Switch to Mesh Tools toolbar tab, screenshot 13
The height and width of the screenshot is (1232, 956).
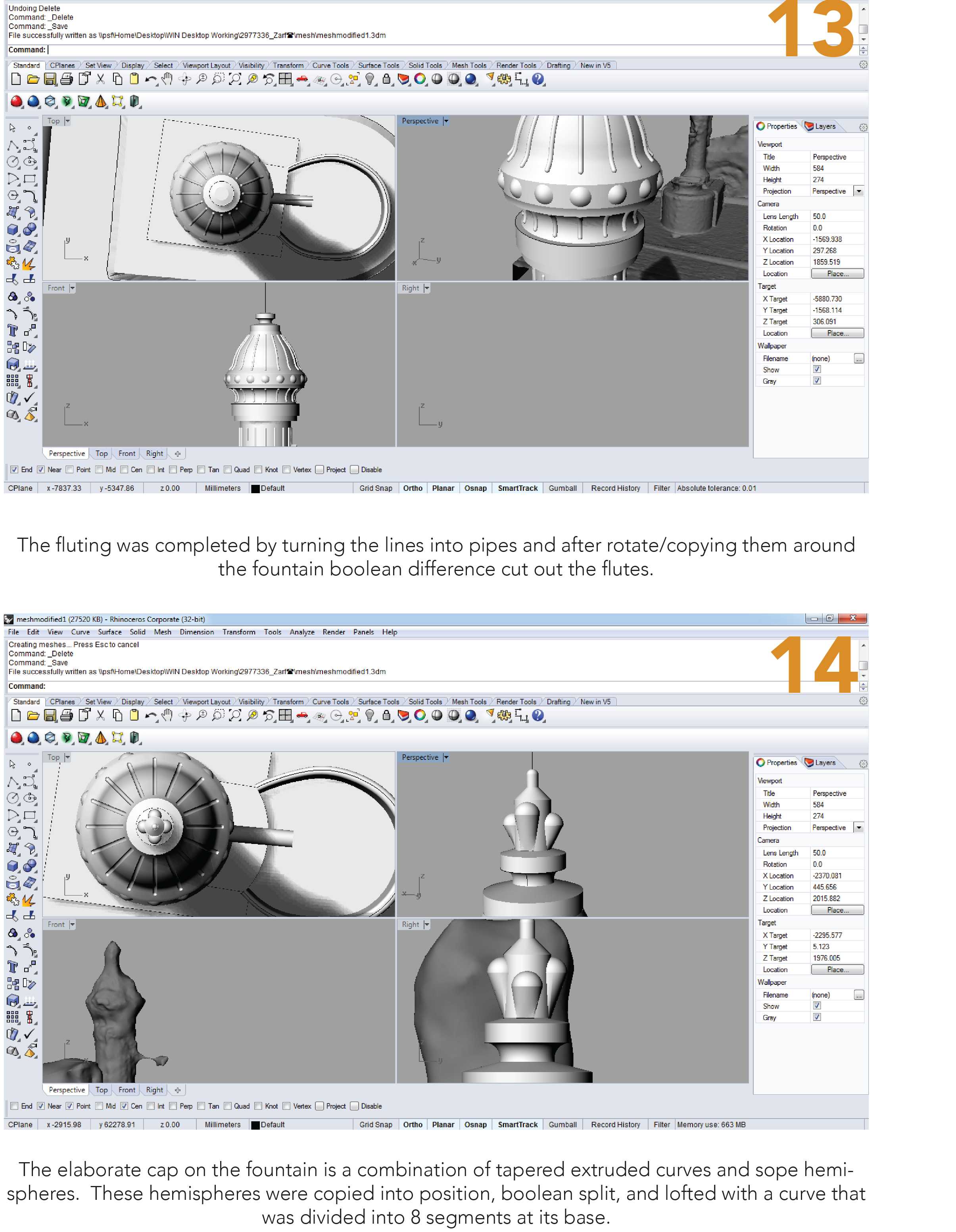469,65
